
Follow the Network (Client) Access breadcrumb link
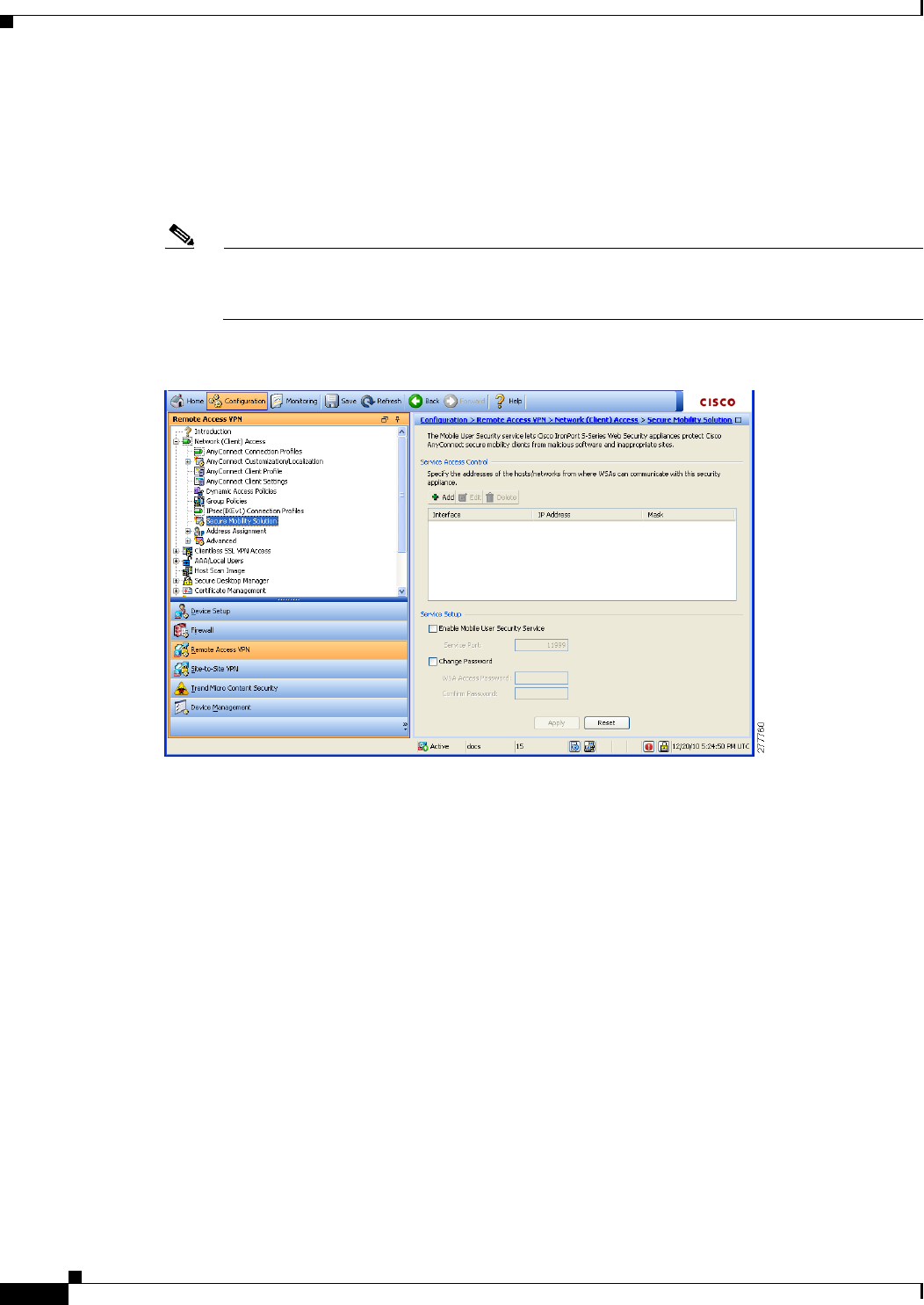(596, 420)
